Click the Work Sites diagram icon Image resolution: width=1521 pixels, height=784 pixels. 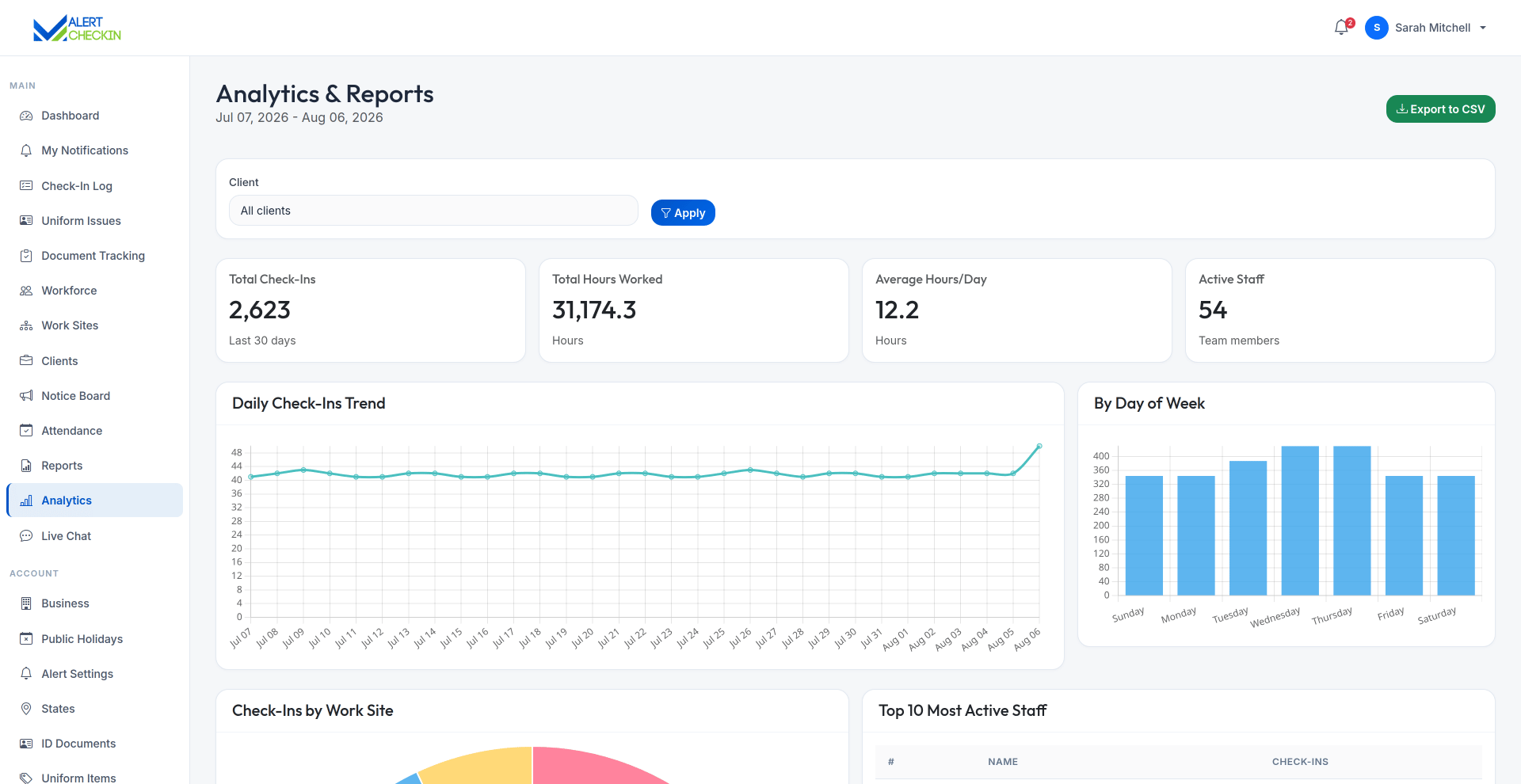26,325
